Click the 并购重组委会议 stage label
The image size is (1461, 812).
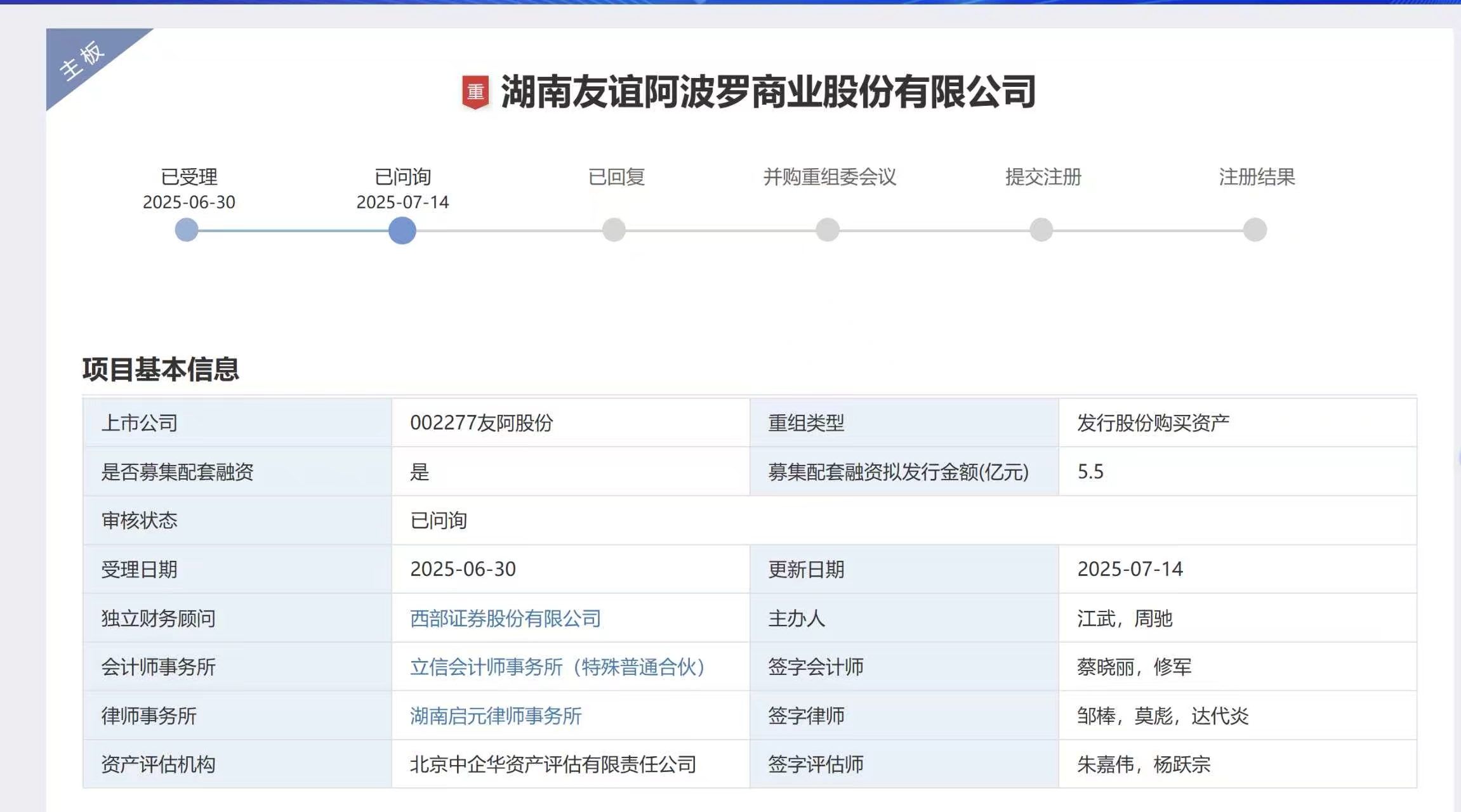pyautogui.click(x=830, y=177)
